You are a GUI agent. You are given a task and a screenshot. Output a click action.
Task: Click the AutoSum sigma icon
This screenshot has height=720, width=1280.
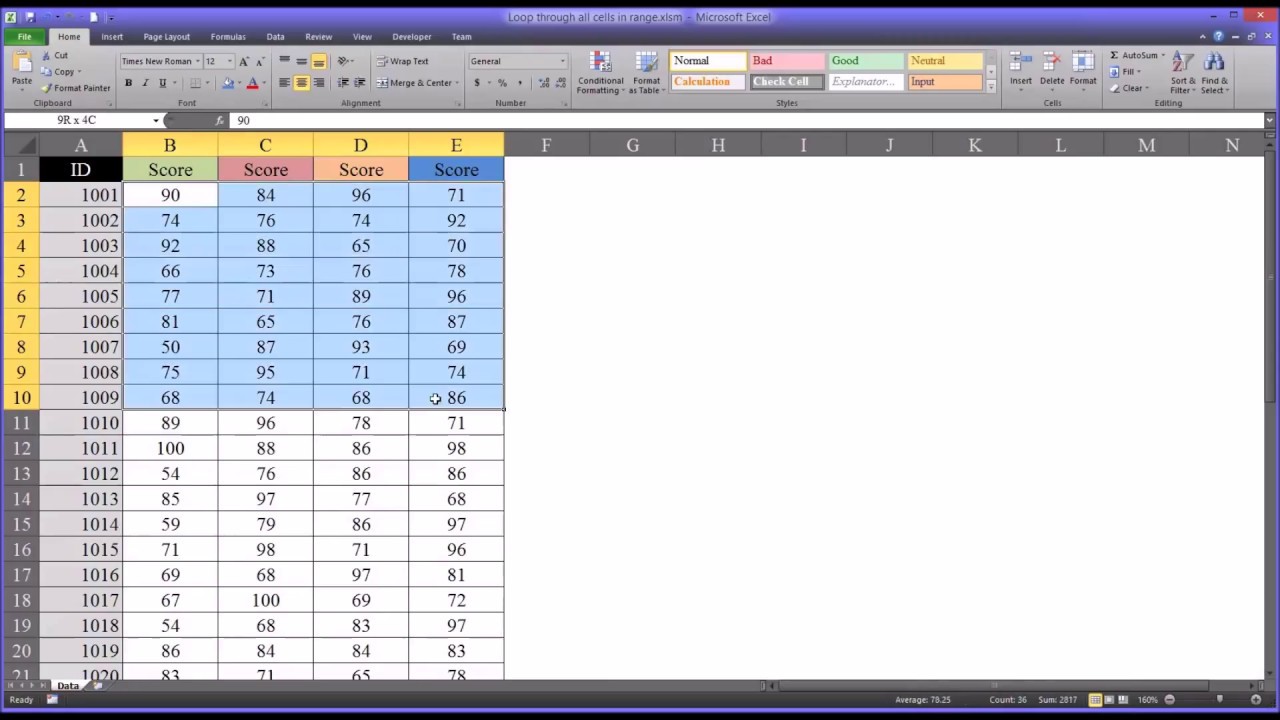(x=1114, y=56)
